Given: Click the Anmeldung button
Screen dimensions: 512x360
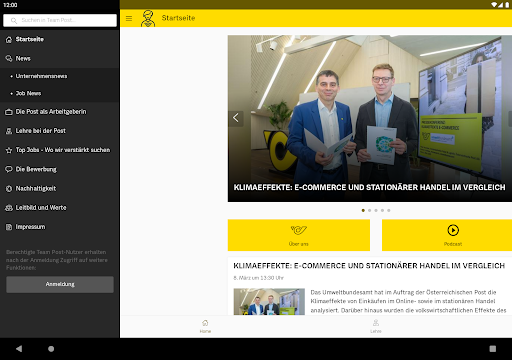Looking at the screenshot, I should point(60,284).
